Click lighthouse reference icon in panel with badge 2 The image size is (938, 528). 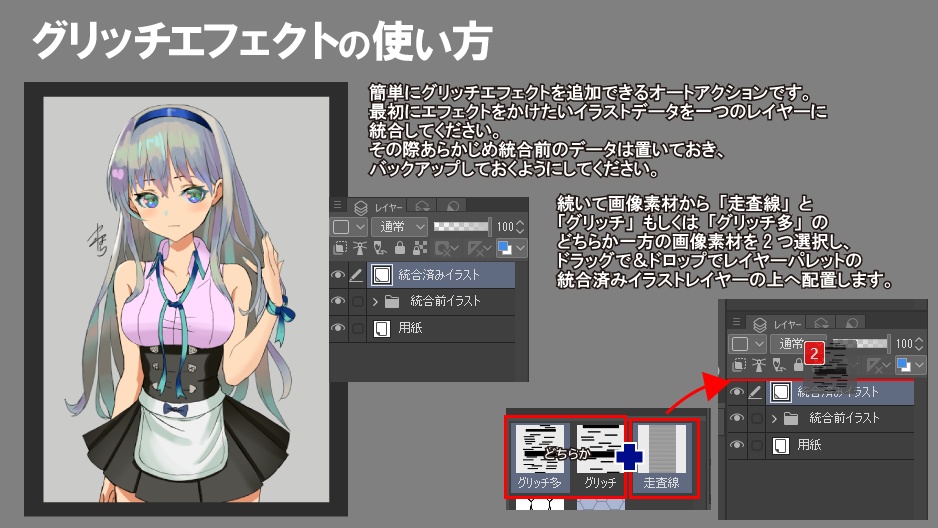point(759,364)
